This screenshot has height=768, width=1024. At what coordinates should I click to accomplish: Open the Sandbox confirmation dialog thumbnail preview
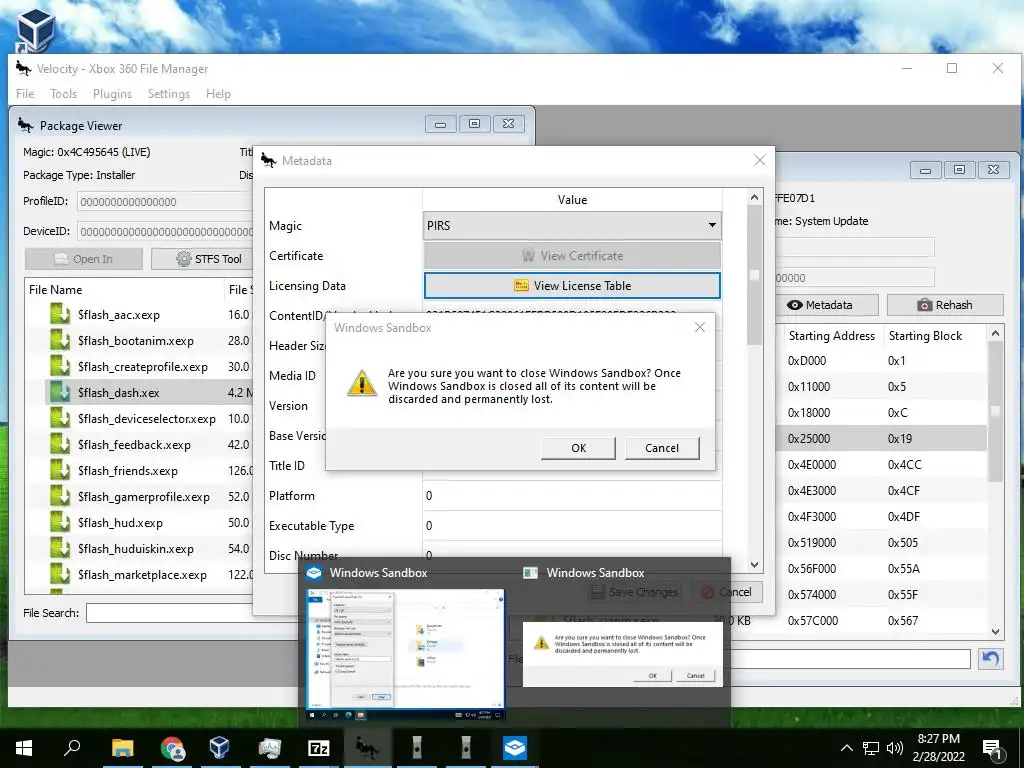point(622,653)
